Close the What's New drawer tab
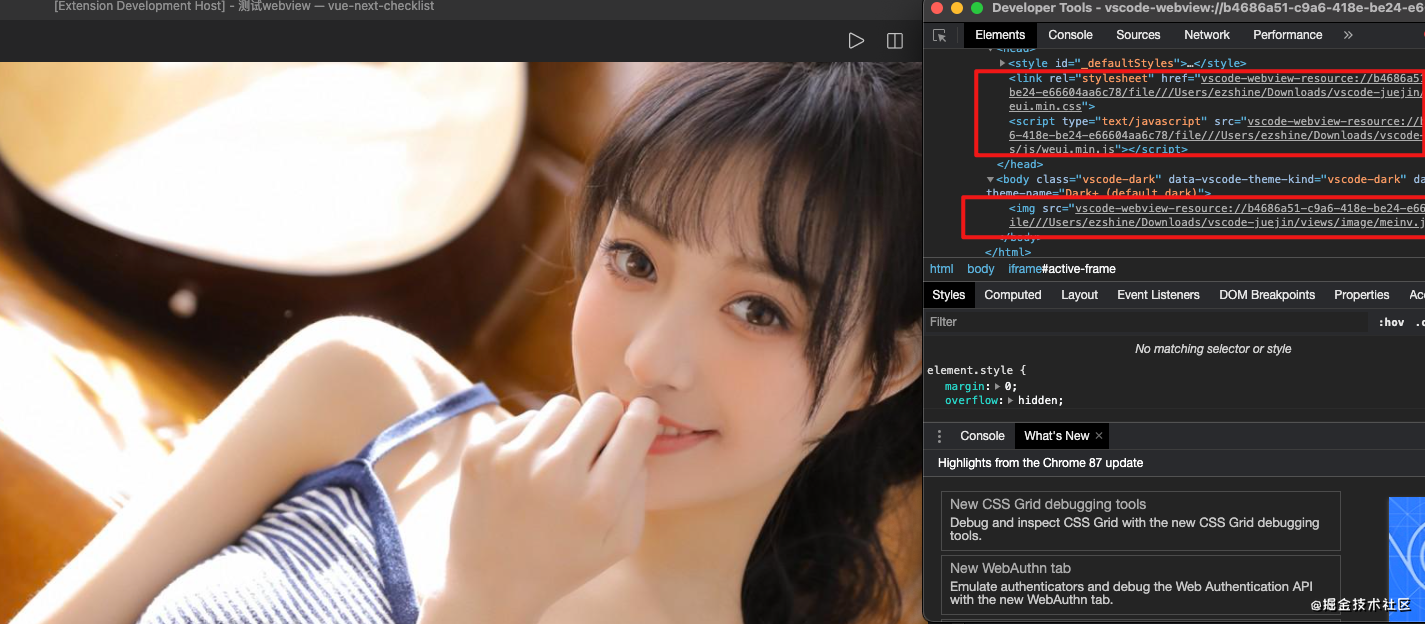 click(1099, 436)
